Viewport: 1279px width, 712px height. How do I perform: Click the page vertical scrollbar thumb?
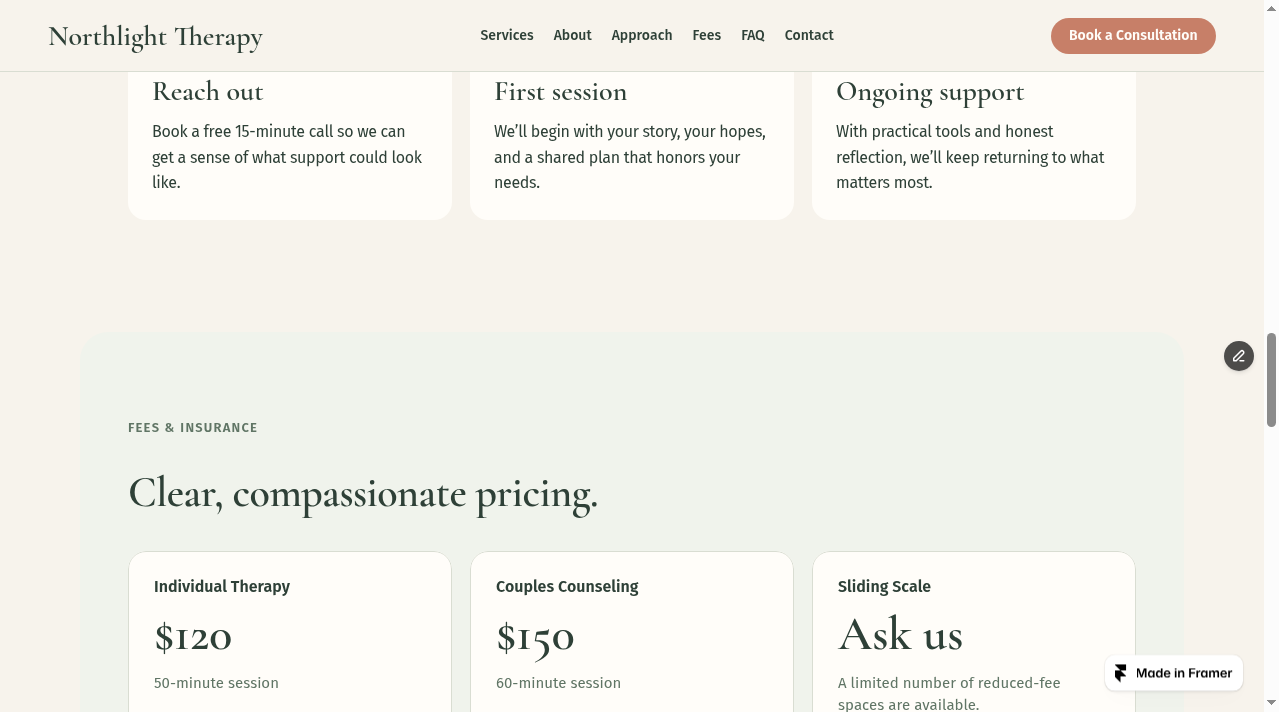[1272, 380]
